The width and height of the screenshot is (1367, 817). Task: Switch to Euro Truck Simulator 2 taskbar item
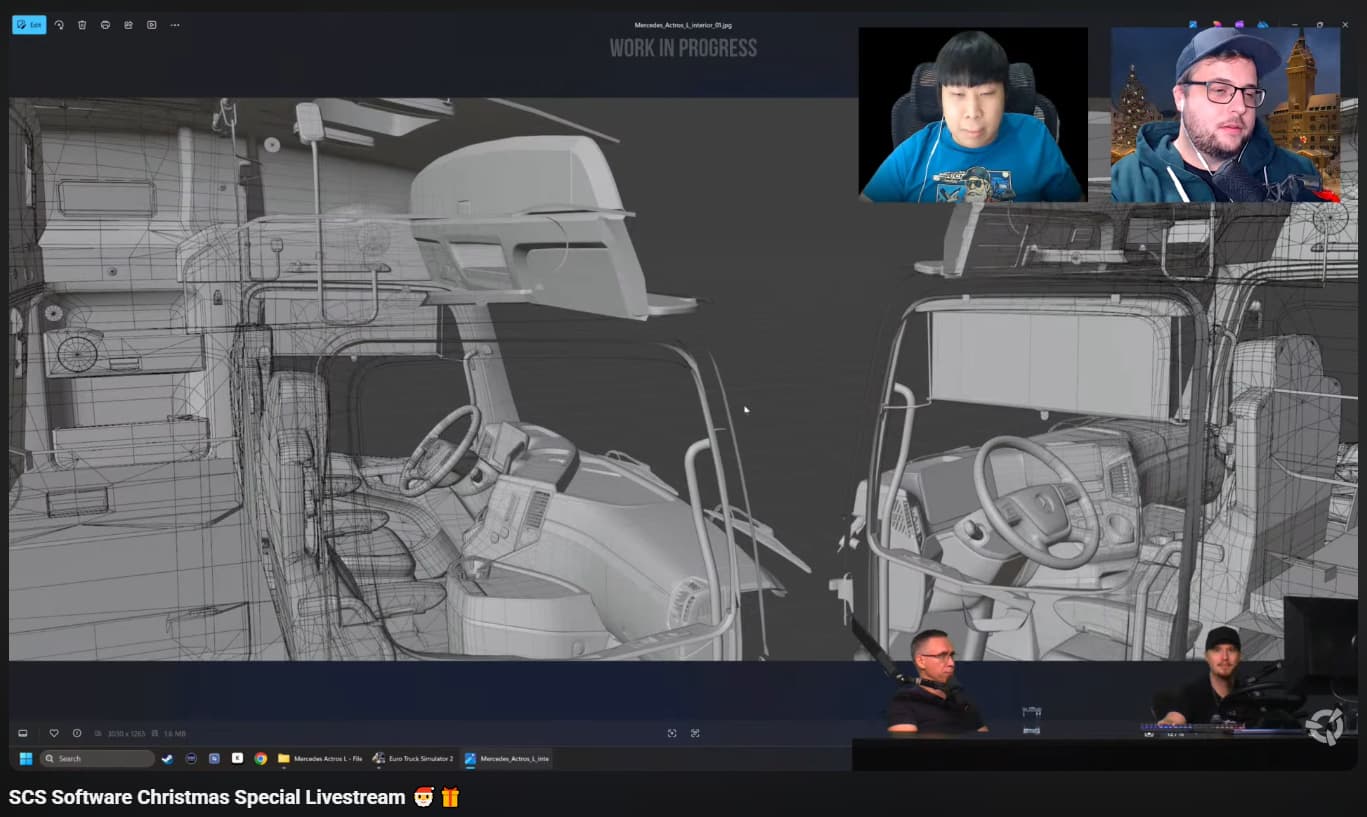[413, 759]
